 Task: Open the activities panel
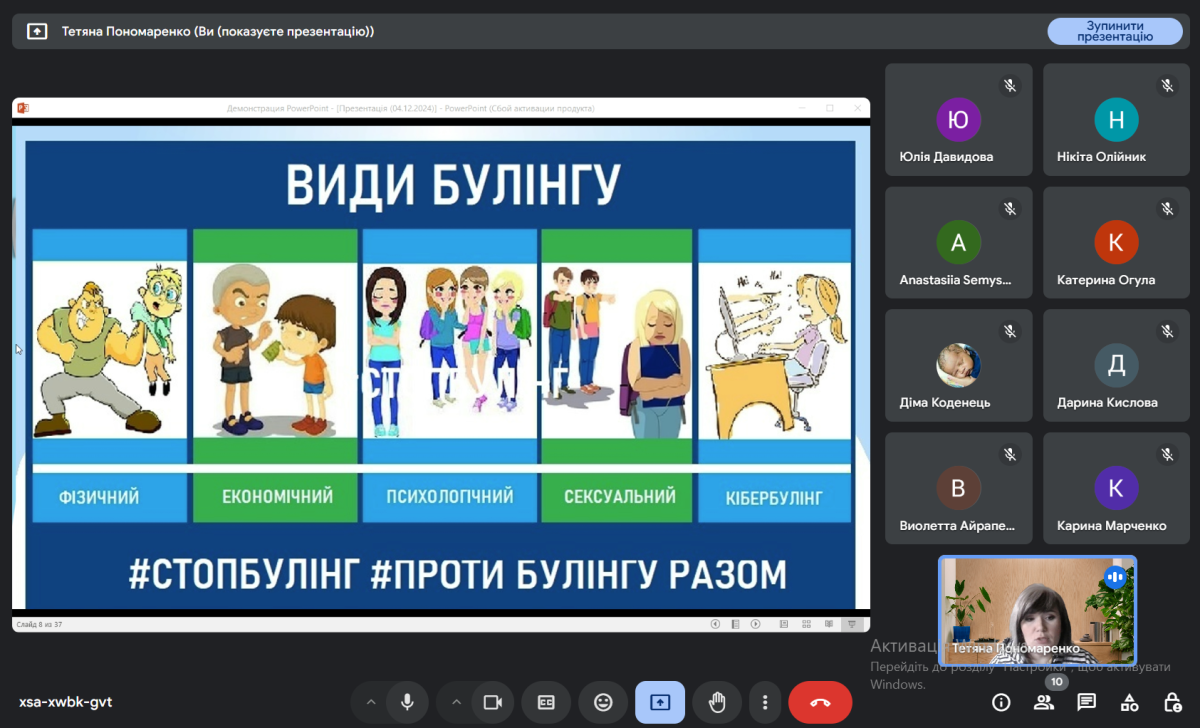click(x=1130, y=702)
